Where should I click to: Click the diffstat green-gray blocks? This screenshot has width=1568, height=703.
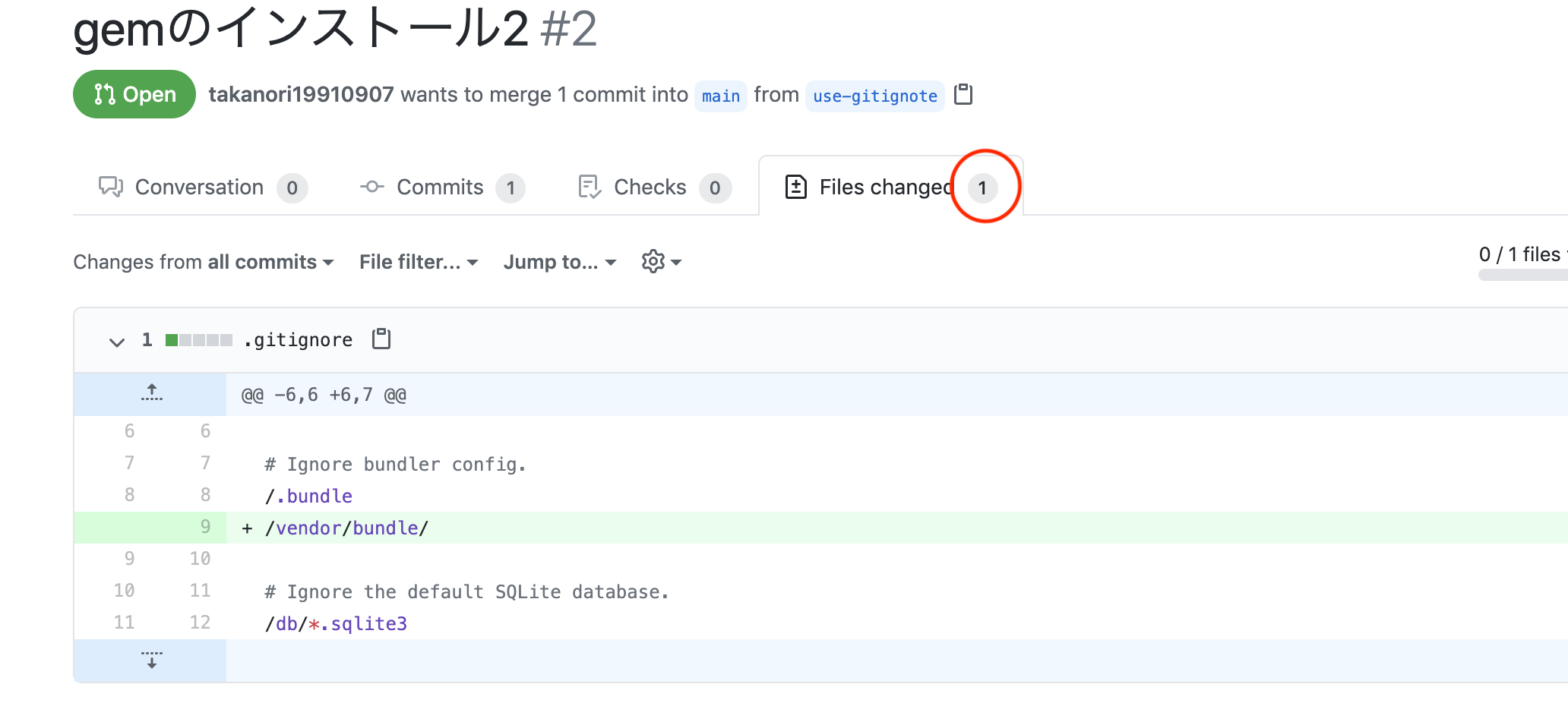[199, 340]
